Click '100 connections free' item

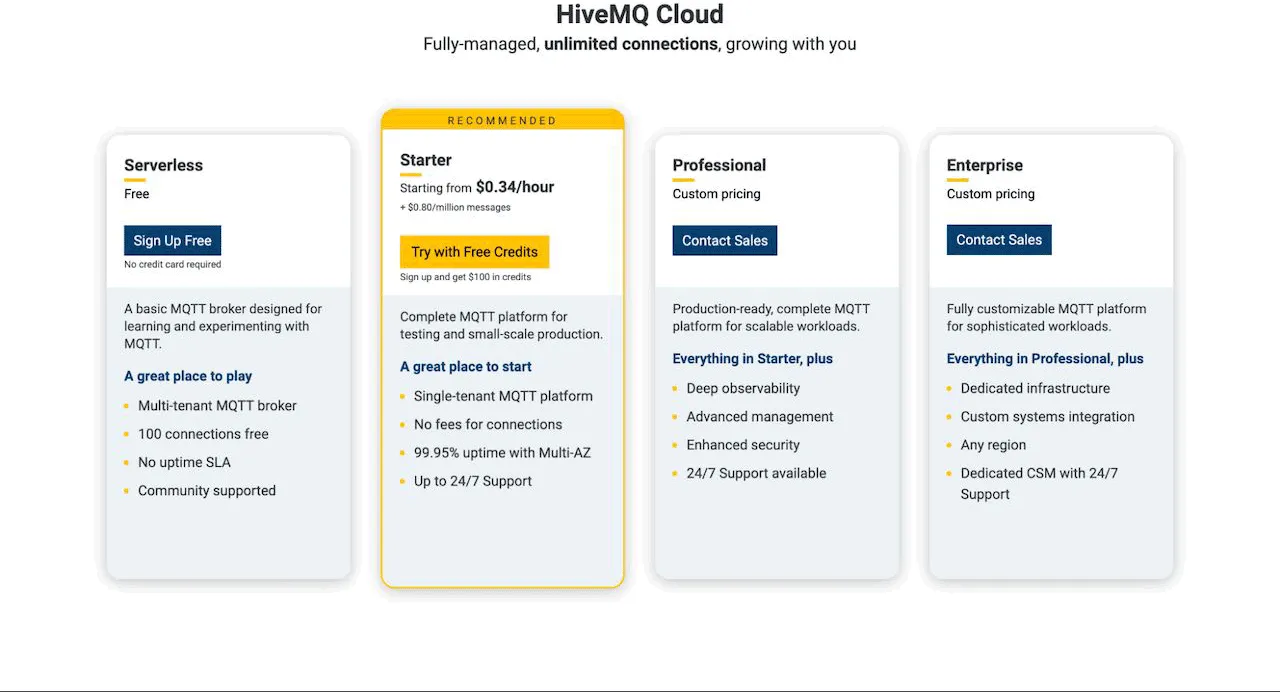[x=203, y=434]
